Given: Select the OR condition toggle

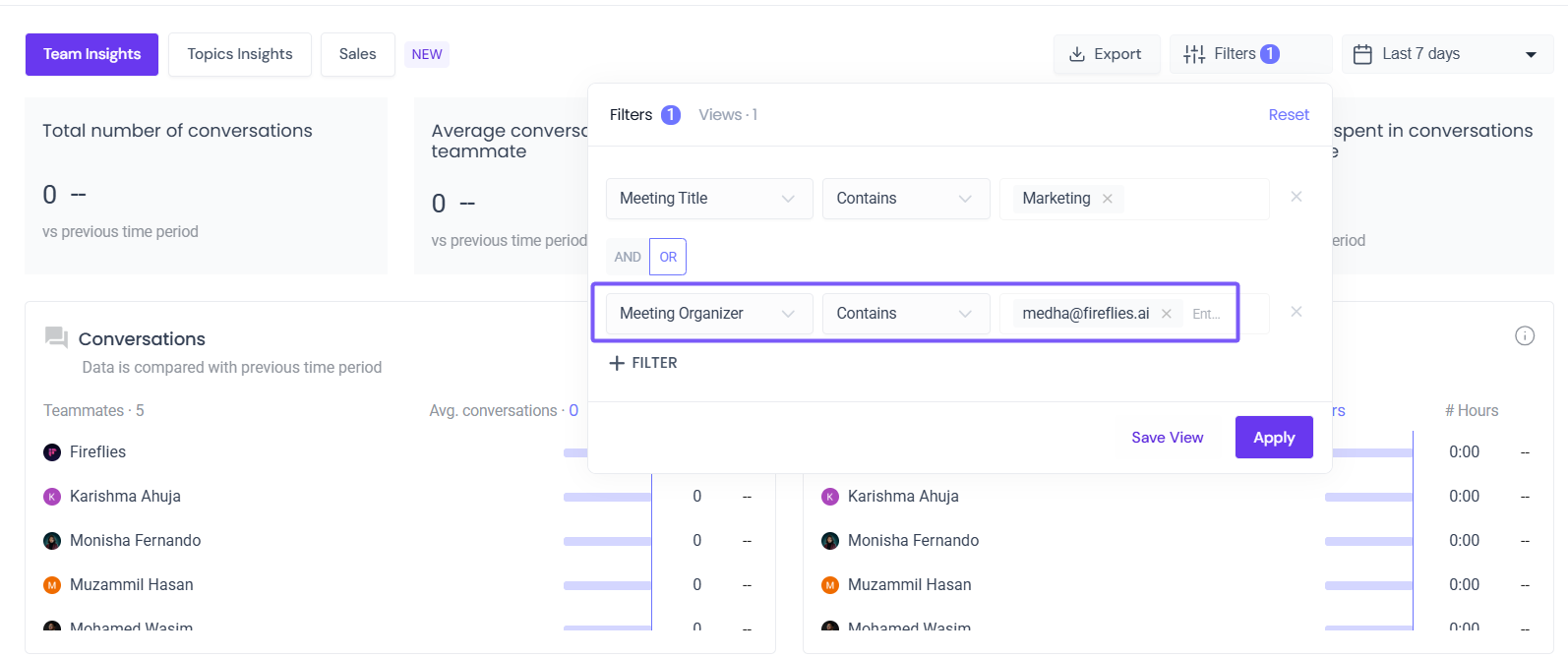Looking at the screenshot, I should 668,257.
